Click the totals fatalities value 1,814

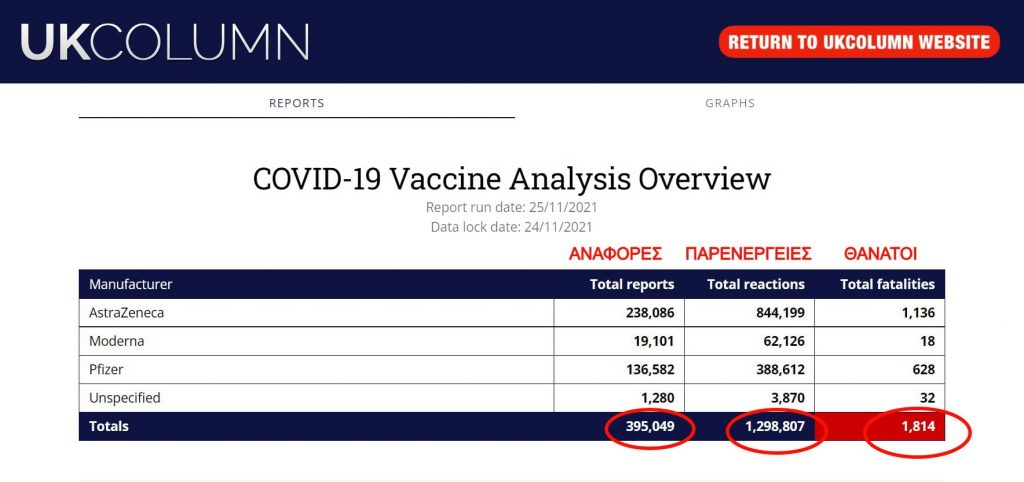[x=919, y=426]
